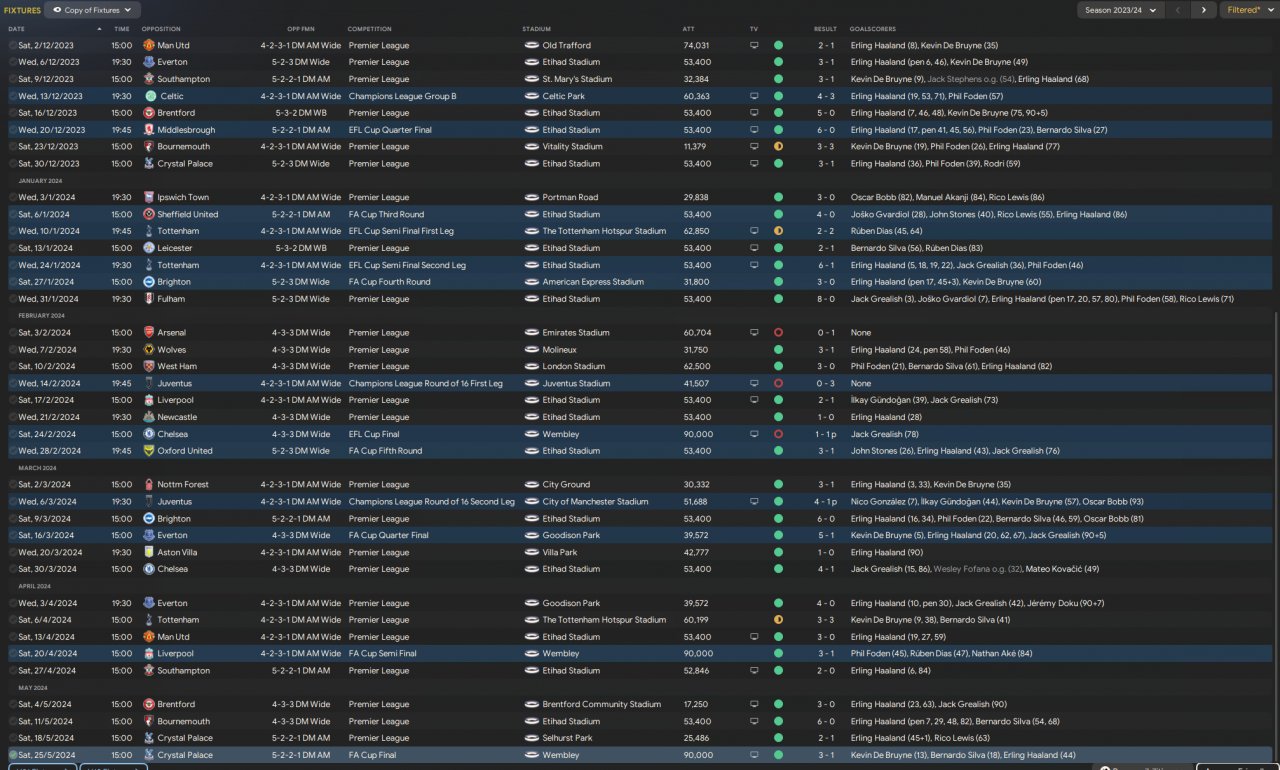1280x770 pixels.
Task: Sort fixtures by the Opposition column header
Action: tap(161, 29)
